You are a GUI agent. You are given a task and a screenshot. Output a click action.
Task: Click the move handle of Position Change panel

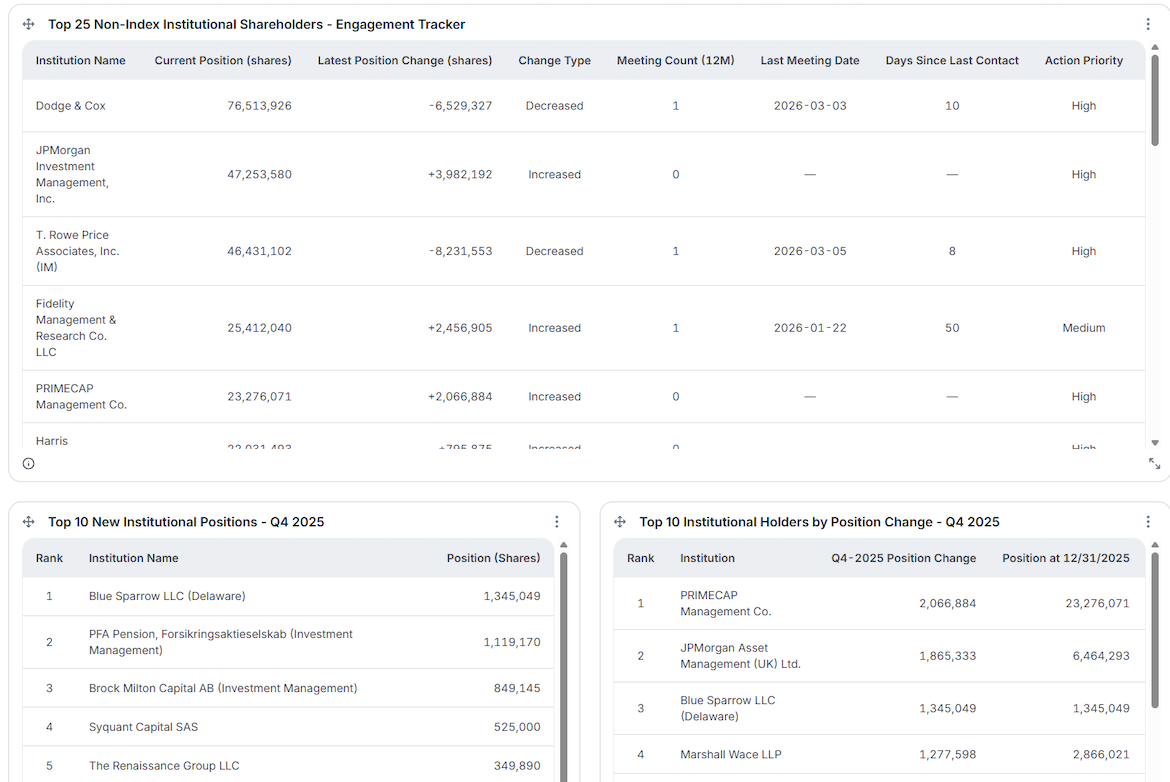619,522
